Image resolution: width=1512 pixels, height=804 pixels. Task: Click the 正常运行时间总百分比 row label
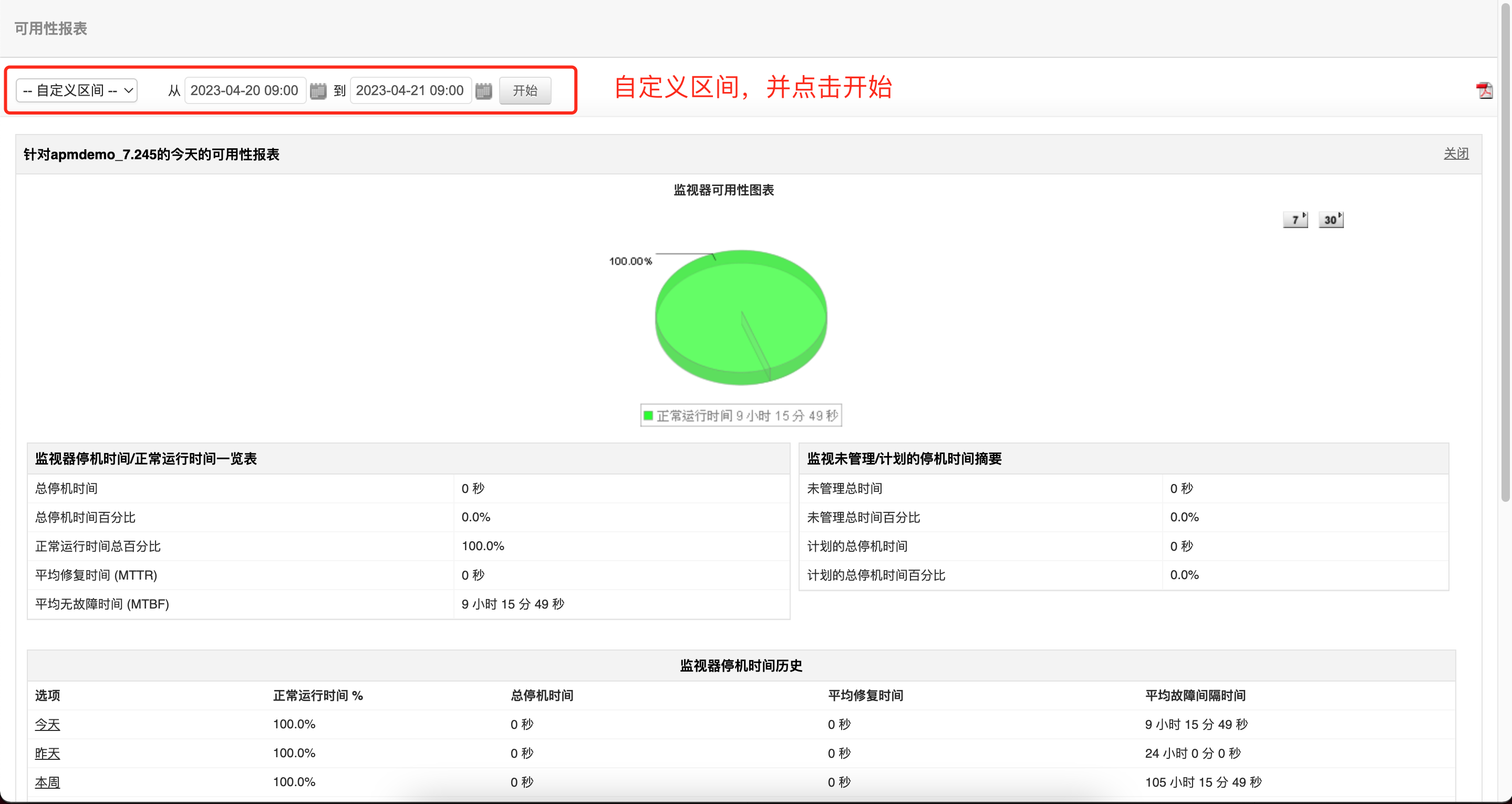click(x=98, y=546)
